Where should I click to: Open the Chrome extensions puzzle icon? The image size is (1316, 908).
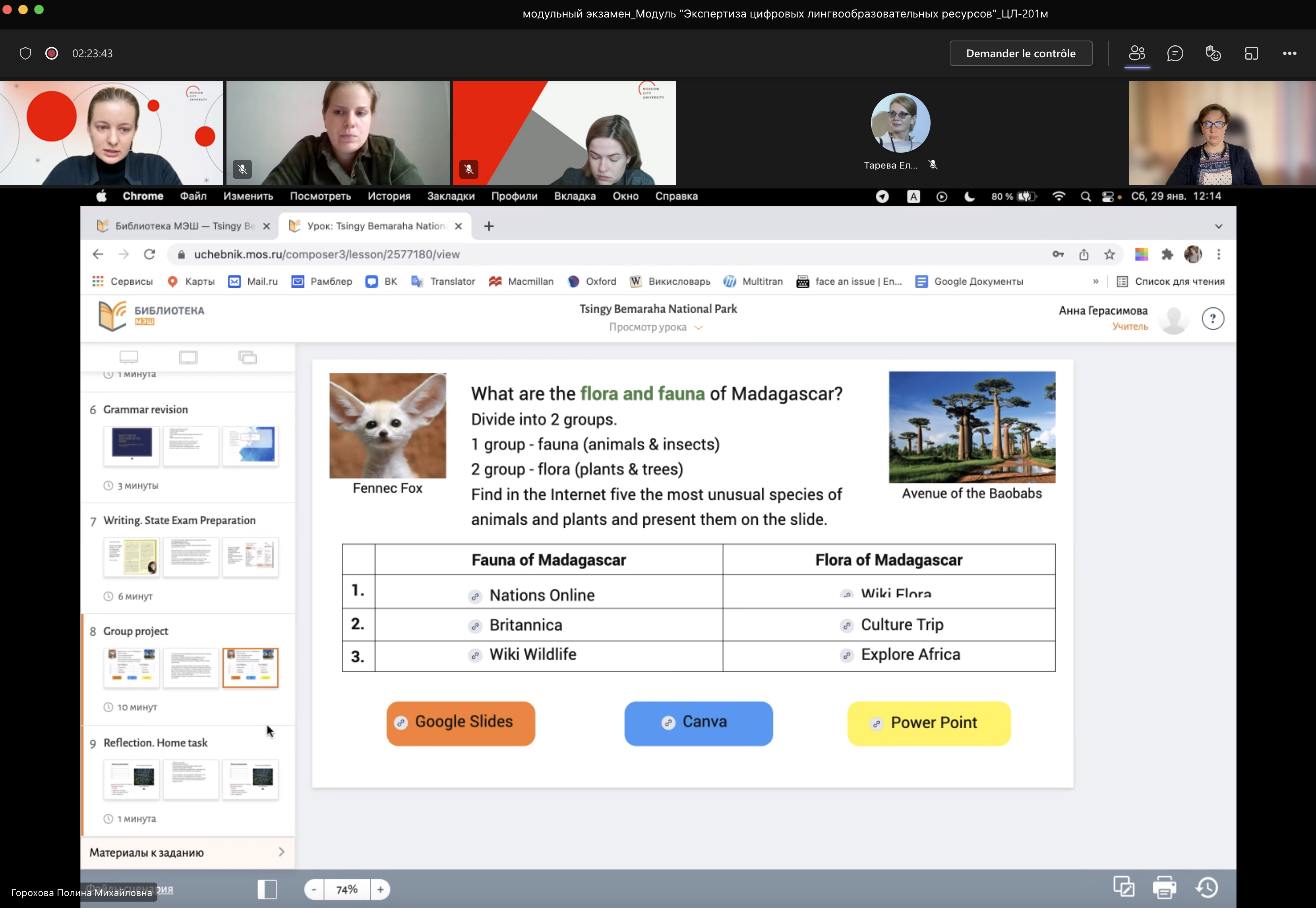coord(1167,254)
